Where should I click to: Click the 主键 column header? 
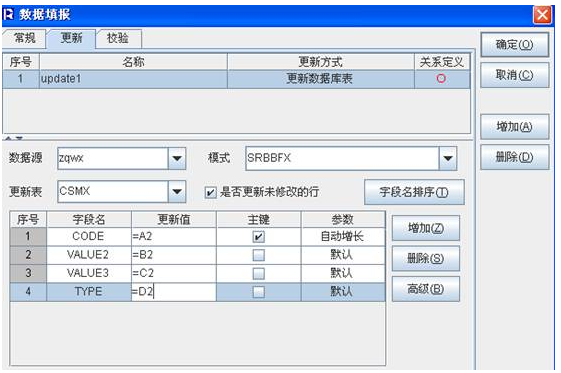[258, 219]
